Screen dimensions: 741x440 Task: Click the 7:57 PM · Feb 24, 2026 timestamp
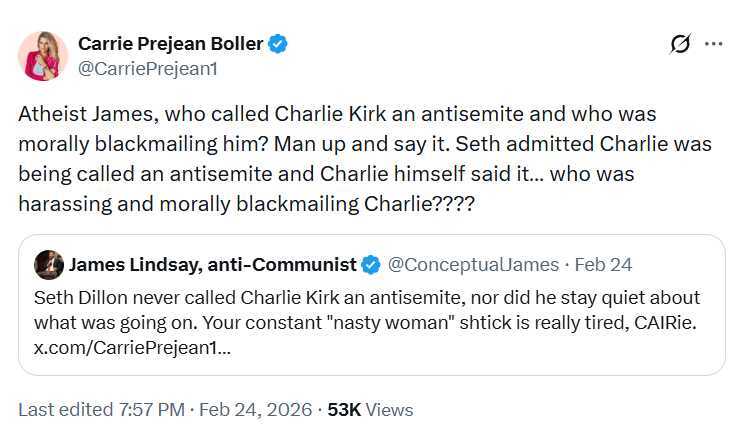pos(211,409)
